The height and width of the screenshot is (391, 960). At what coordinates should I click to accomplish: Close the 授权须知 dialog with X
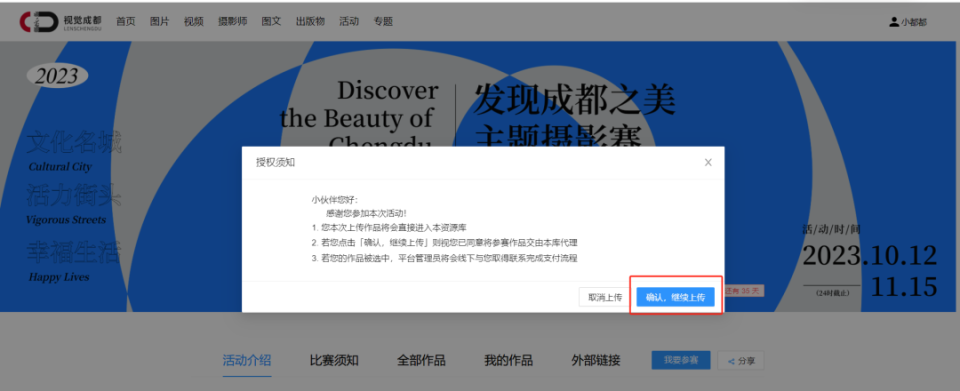(x=708, y=163)
